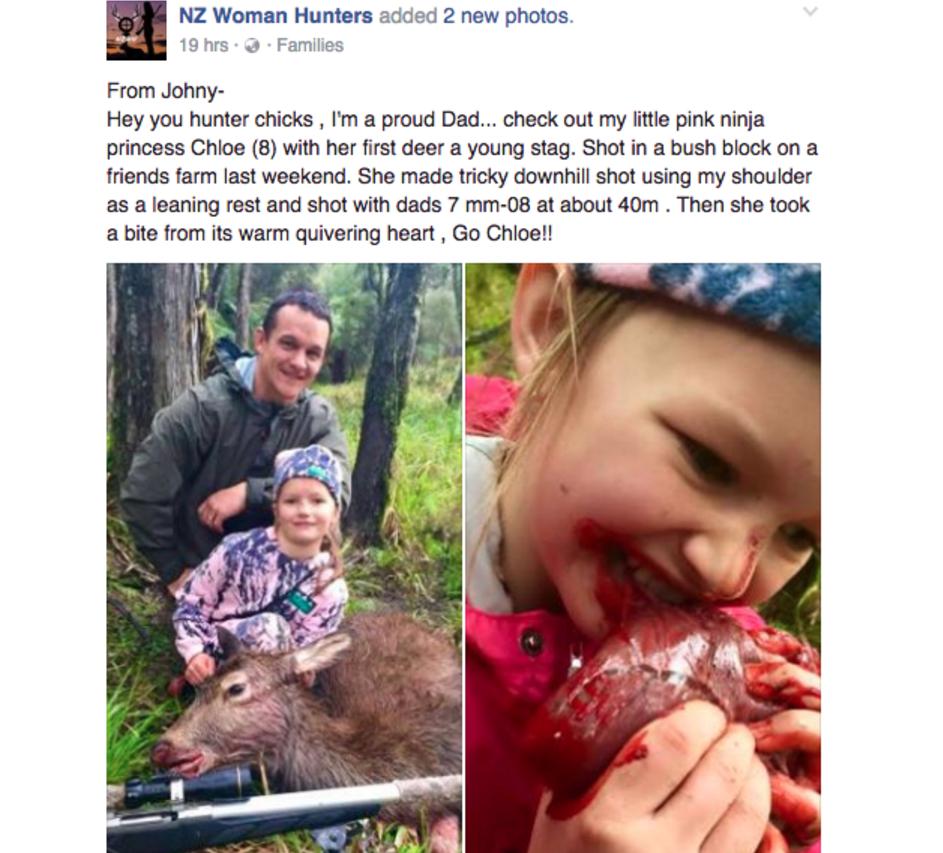Click the globe public-audience icon
Viewport: 943px width, 853px height.
click(x=253, y=46)
